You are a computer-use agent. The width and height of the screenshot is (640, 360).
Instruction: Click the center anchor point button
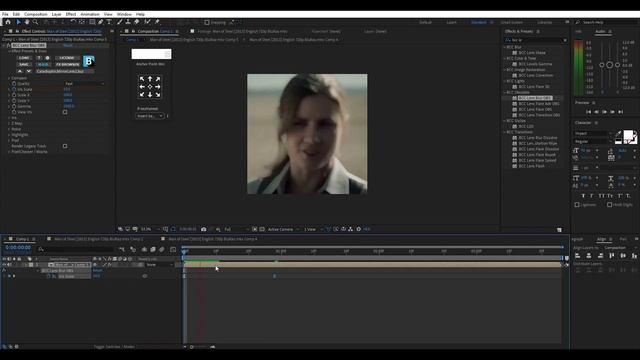(x=150, y=87)
